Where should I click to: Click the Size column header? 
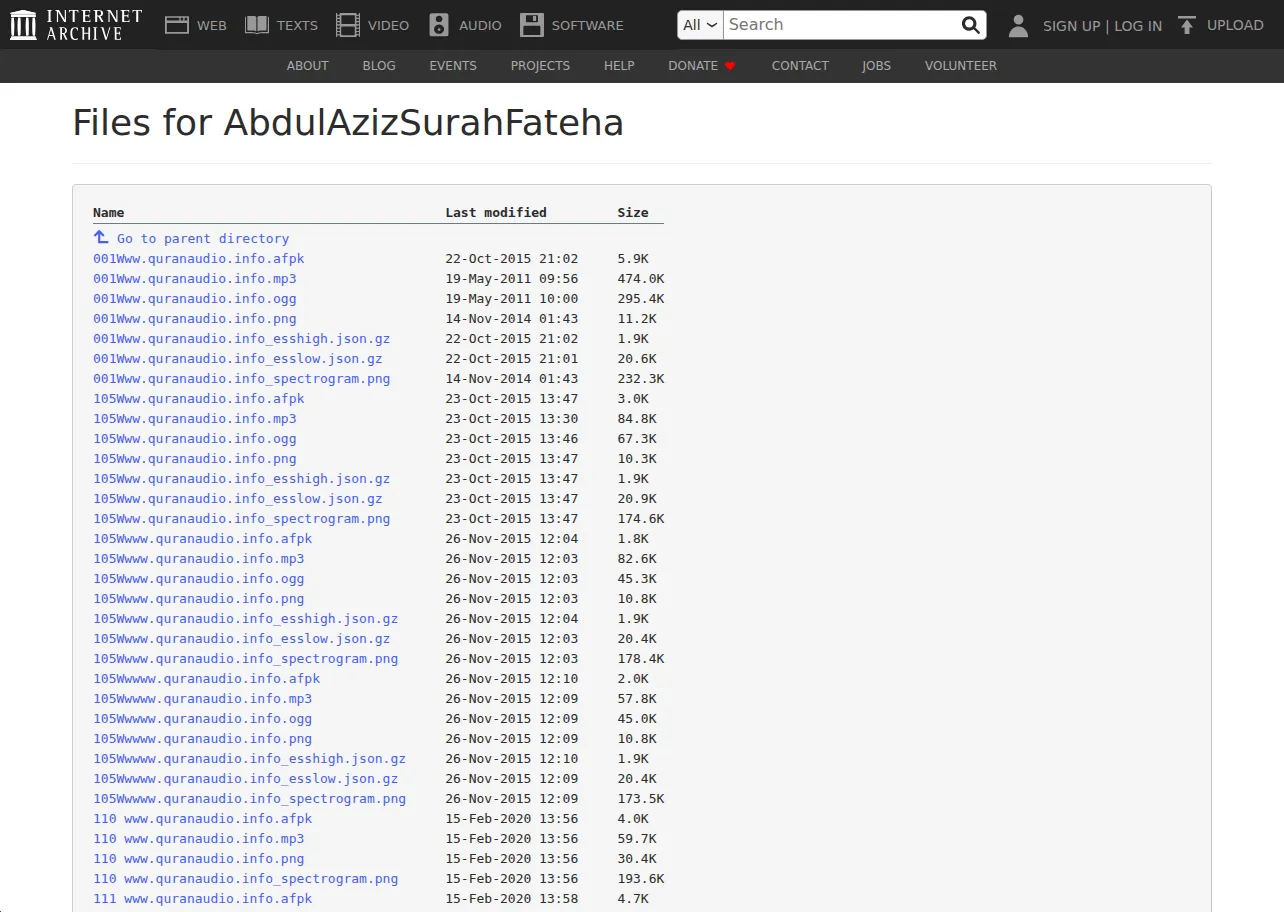633,213
